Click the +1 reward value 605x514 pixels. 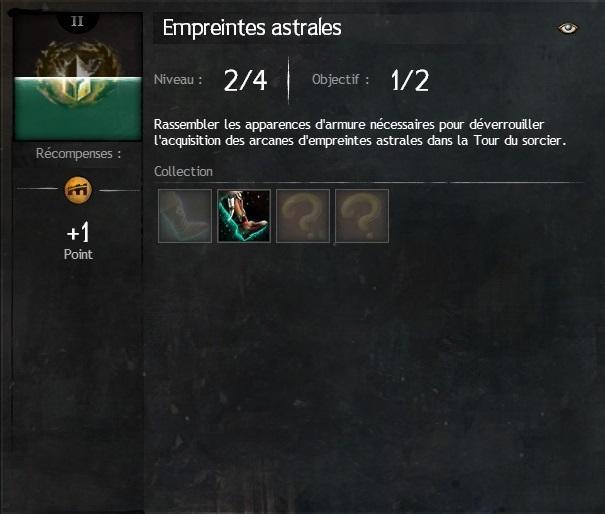pos(78,232)
